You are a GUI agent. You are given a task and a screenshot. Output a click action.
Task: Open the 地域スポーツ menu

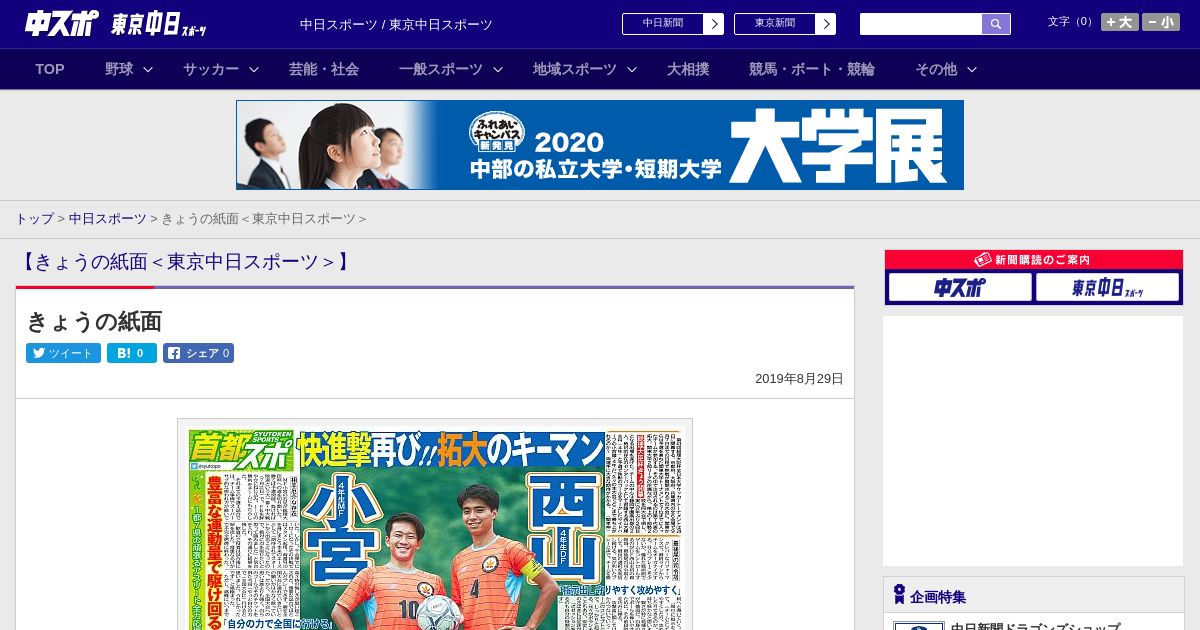575,69
